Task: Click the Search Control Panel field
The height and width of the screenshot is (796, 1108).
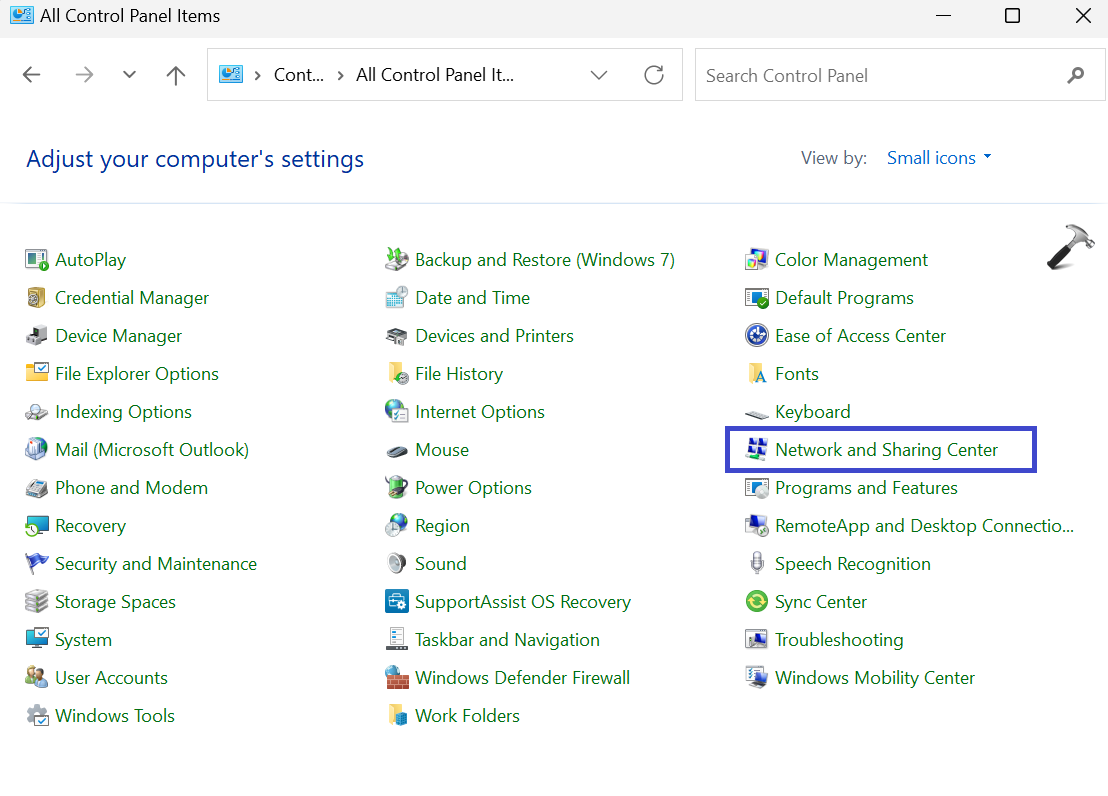Action: click(x=880, y=75)
